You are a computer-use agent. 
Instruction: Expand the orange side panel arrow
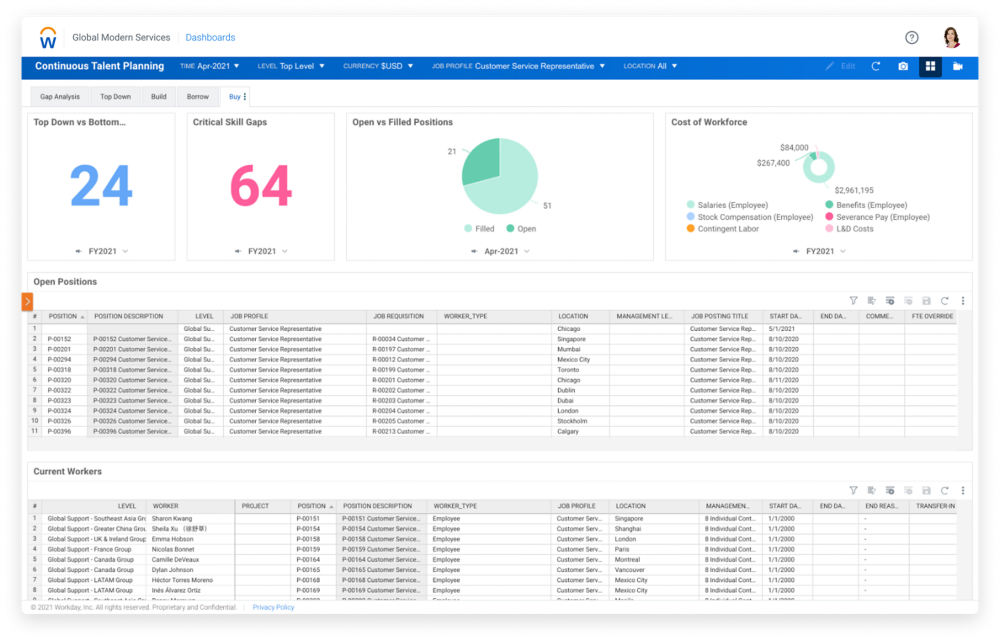click(27, 301)
